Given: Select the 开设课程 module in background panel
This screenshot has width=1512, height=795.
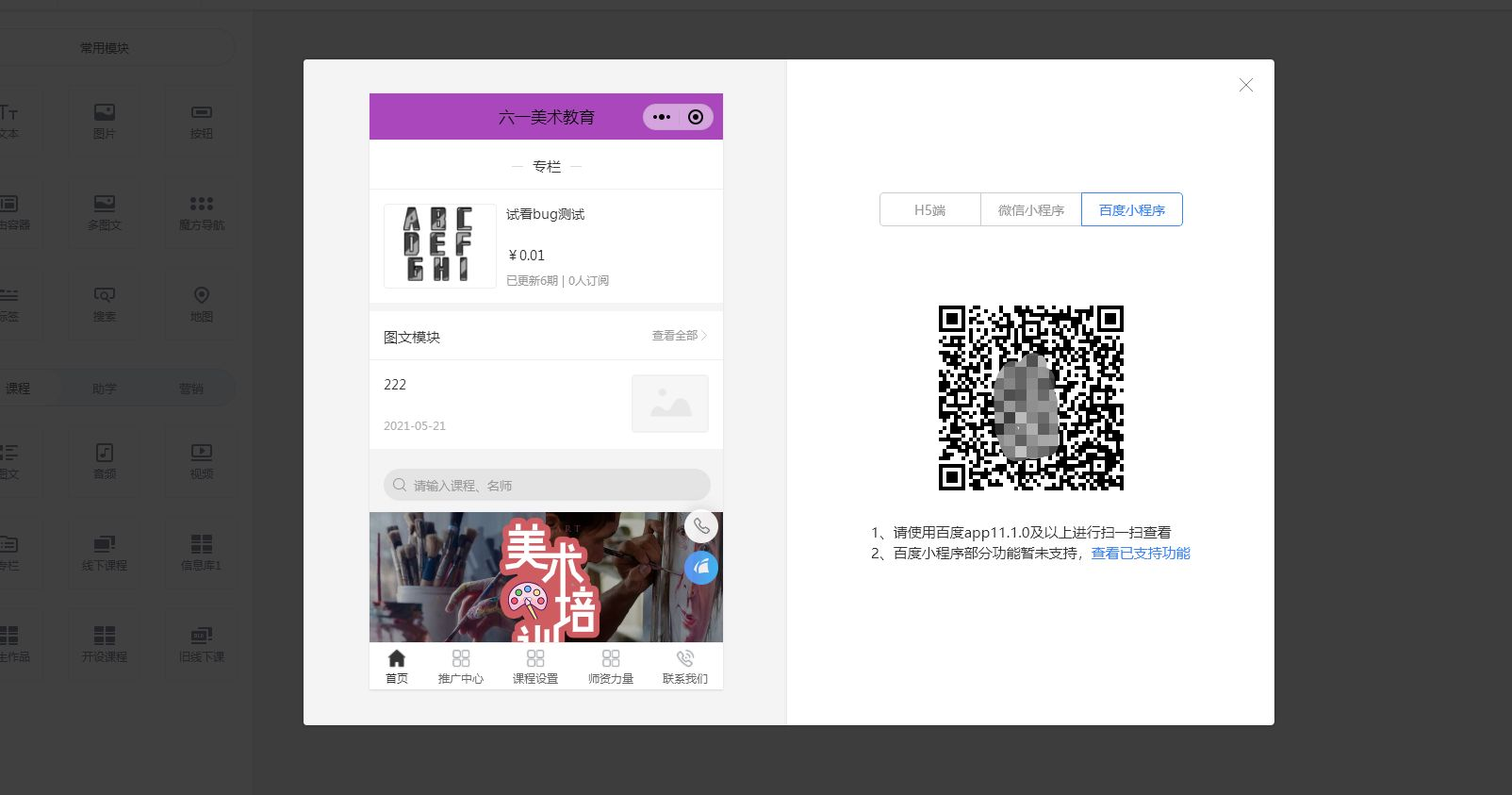Looking at the screenshot, I should pyautogui.click(x=105, y=645).
